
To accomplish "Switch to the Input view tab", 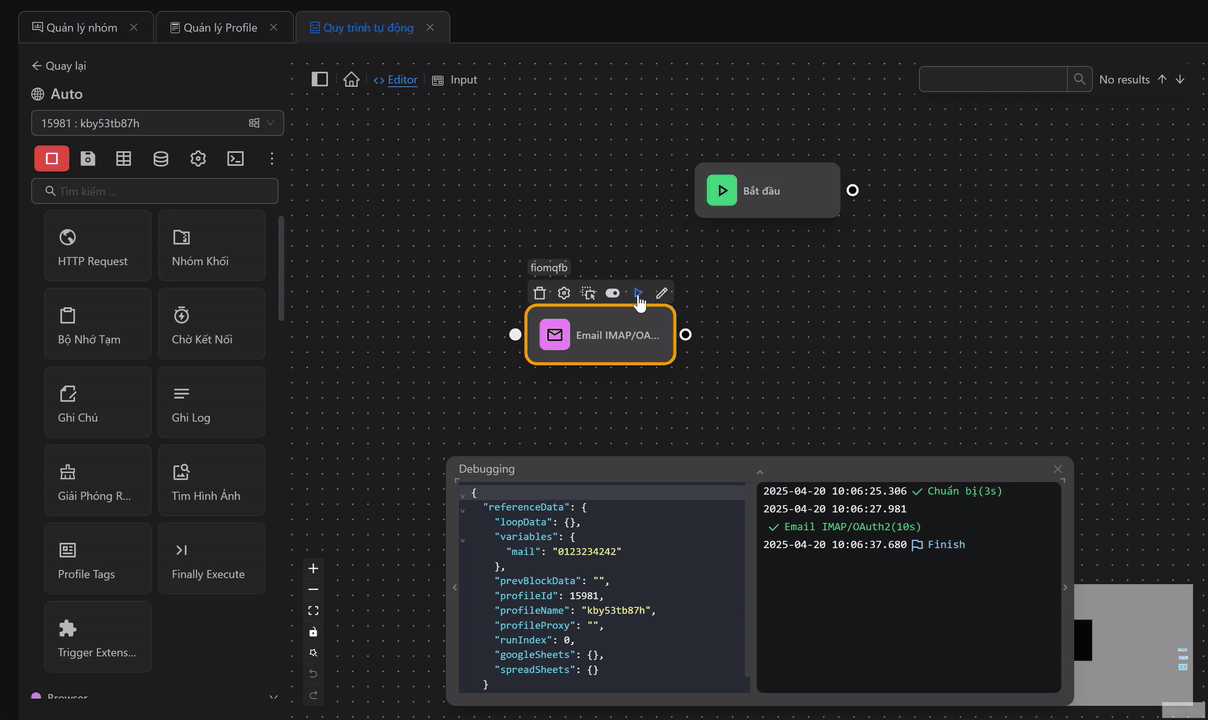I will 455,80.
